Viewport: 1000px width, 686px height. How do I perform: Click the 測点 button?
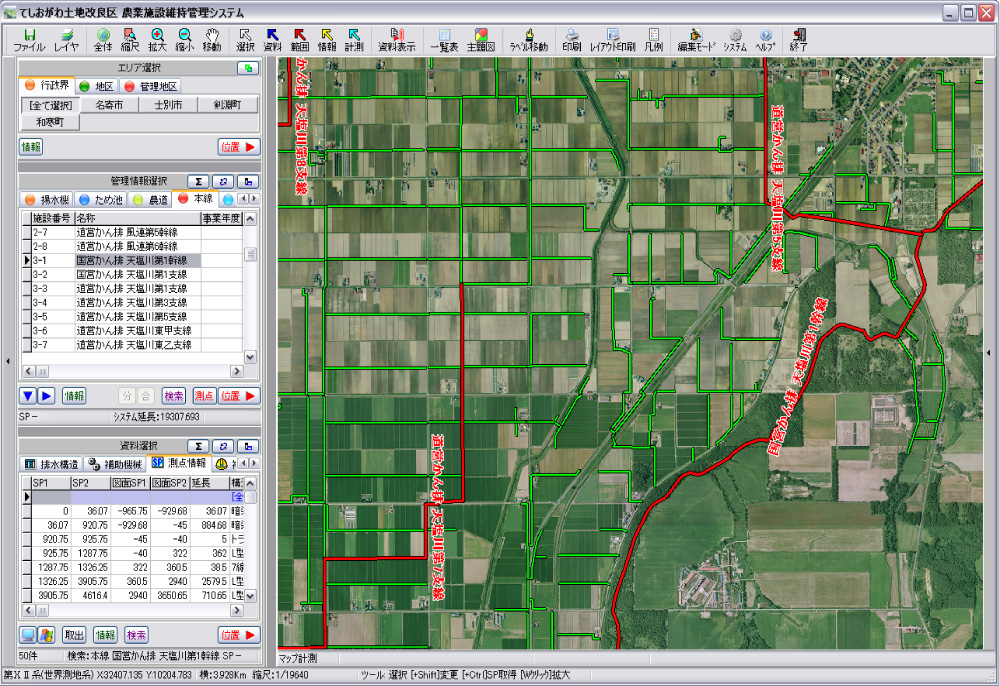pos(204,396)
